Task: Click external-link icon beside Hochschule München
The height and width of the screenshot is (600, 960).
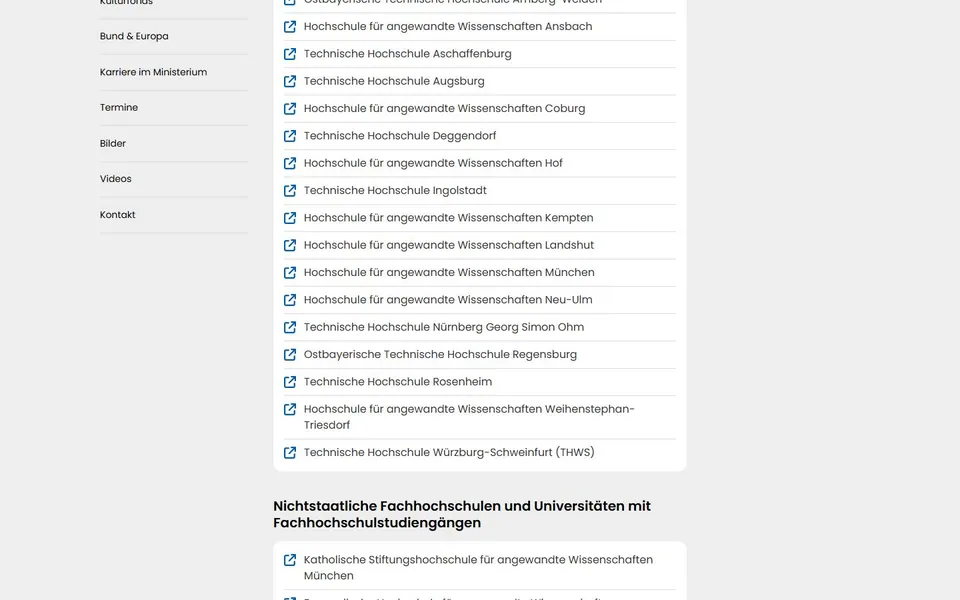Action: pos(290,272)
